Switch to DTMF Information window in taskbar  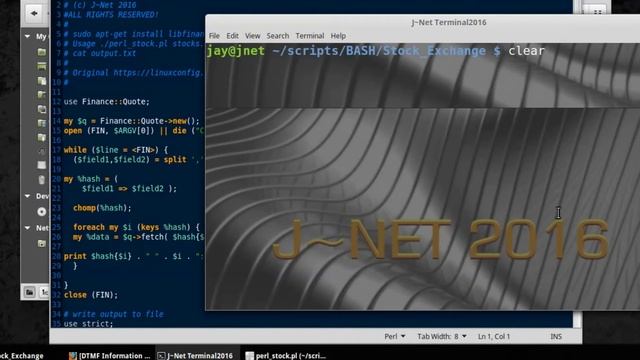click(x=109, y=356)
